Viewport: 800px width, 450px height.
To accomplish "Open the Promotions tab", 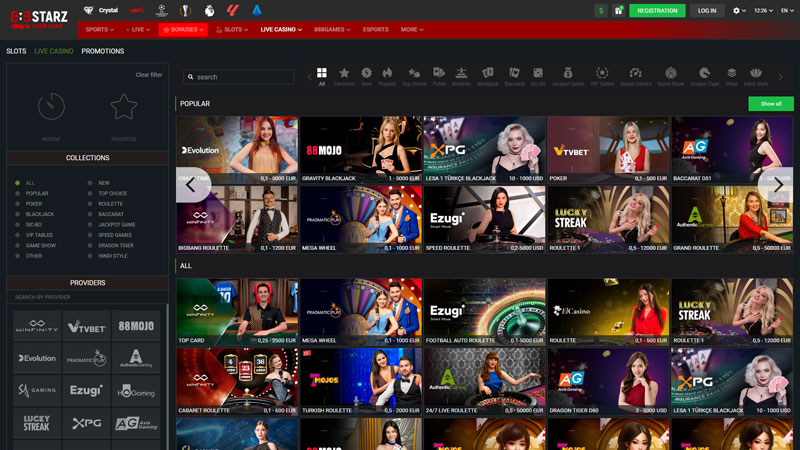I will pos(103,51).
